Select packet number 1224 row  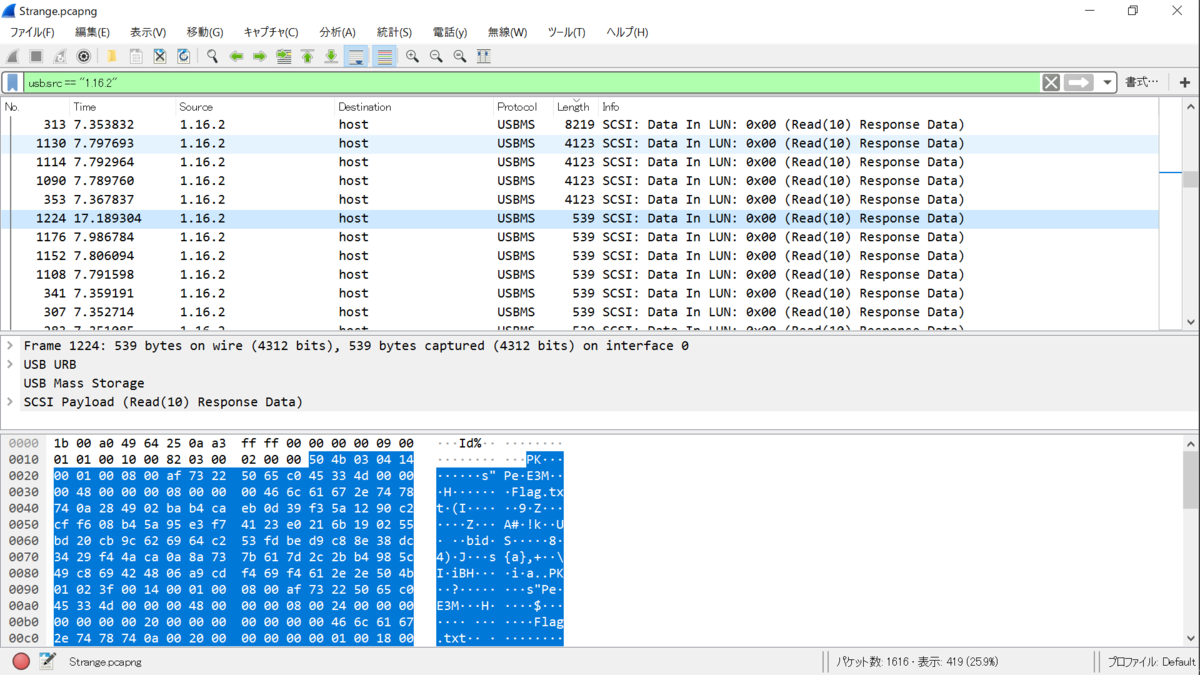[580, 218]
